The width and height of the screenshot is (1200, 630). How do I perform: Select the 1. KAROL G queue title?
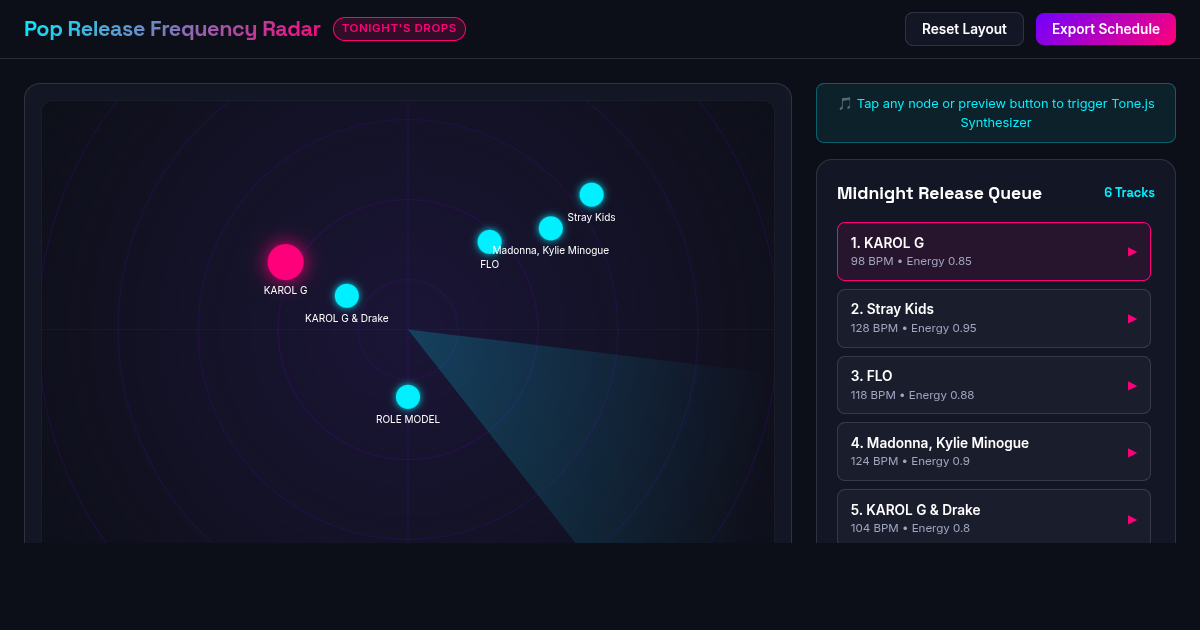pos(887,243)
